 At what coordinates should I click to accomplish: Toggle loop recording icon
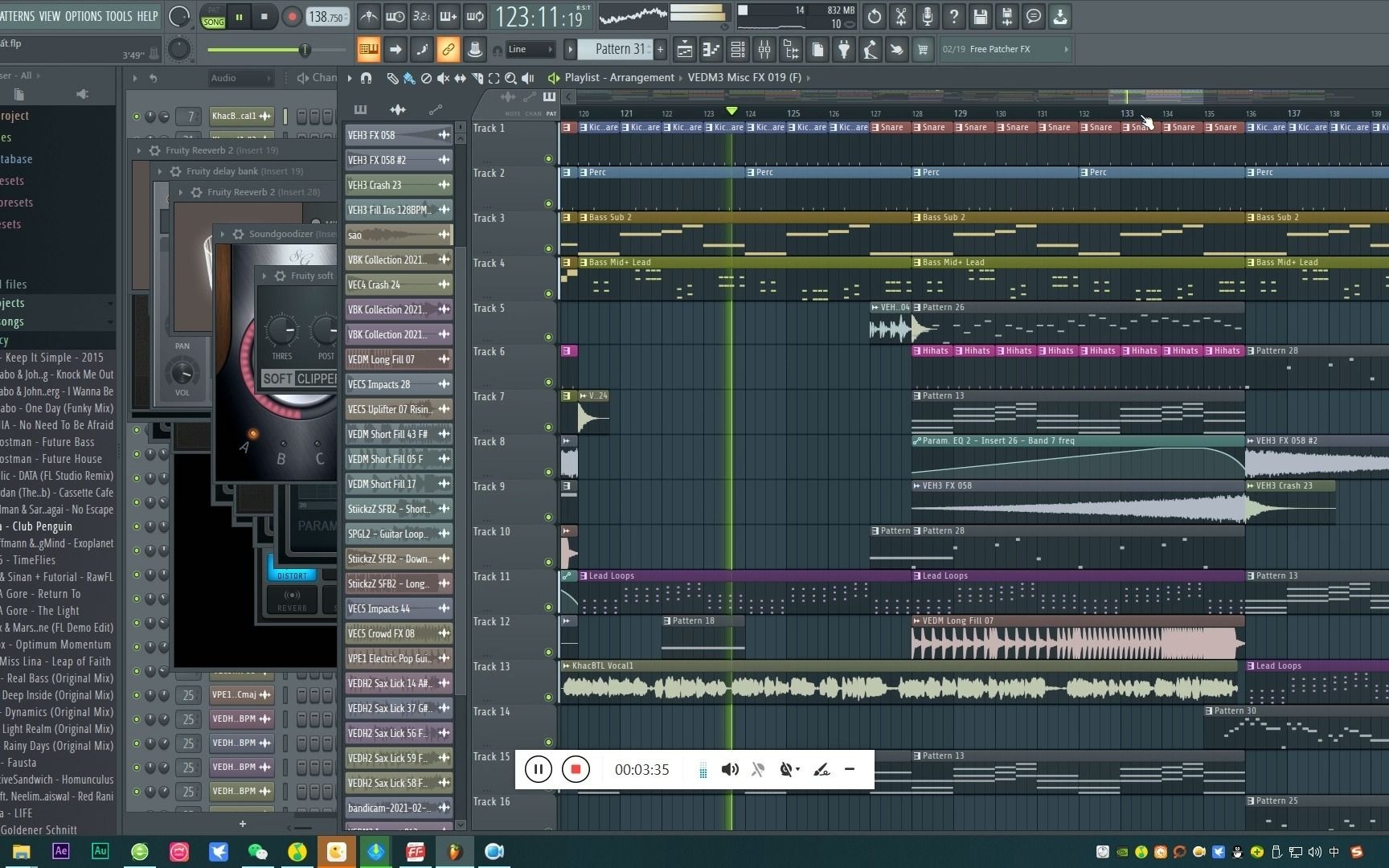point(474,16)
